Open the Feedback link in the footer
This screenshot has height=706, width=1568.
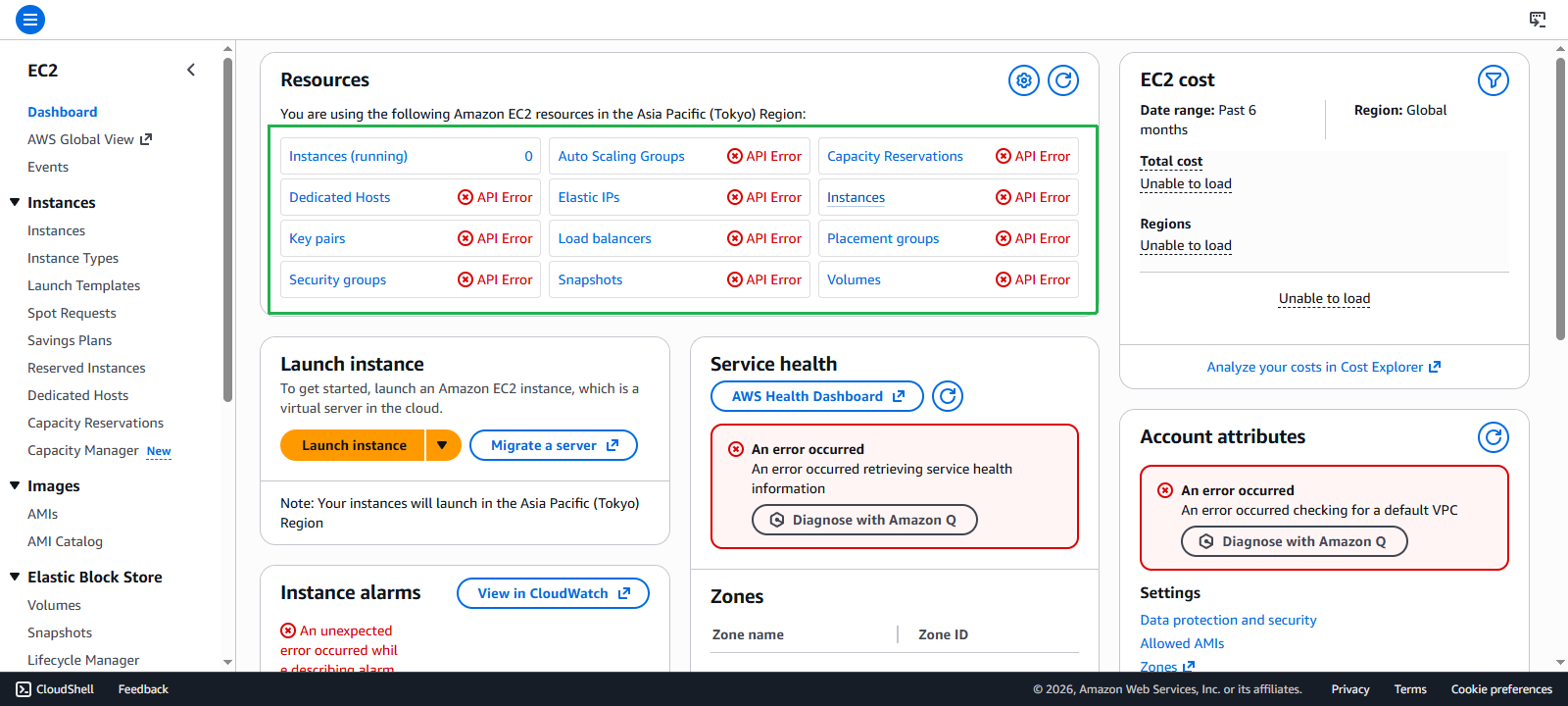[143, 689]
